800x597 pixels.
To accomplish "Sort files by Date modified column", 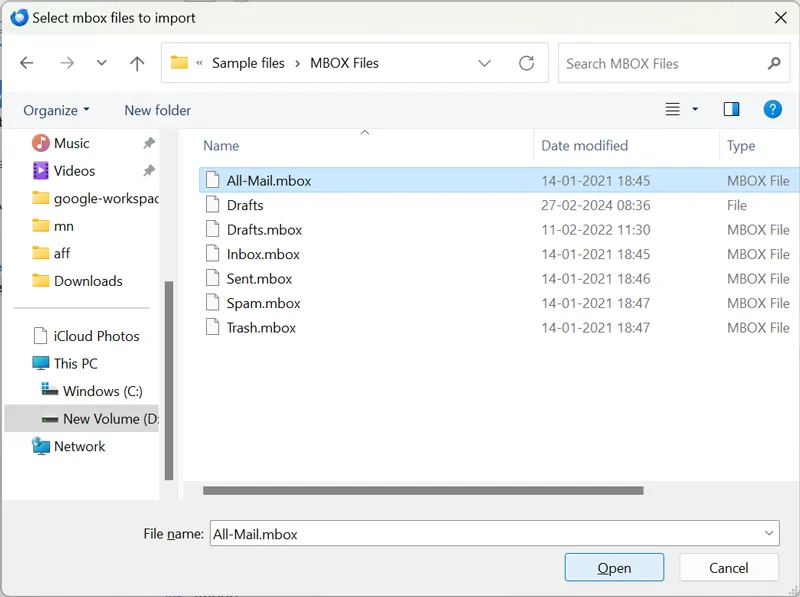I will click(x=585, y=145).
